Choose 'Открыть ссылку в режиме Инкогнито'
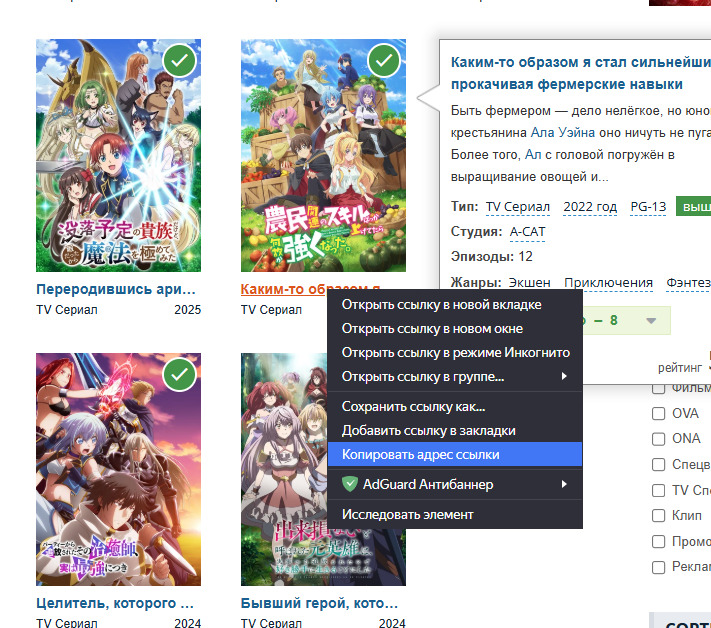Screen dimensions: 711x628 [455, 352]
